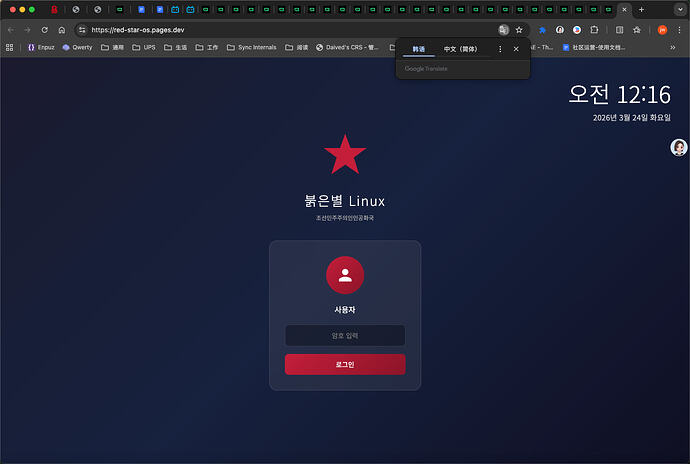Toggle the browser side panel
Image resolution: width=690 pixels, height=464 pixels.
(x=620, y=30)
